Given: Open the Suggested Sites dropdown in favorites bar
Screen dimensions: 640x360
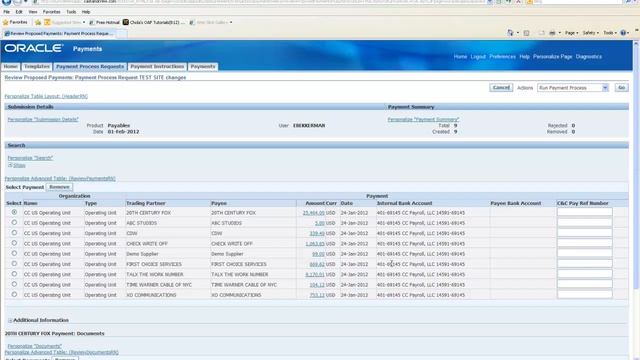Looking at the screenshot, I should click(x=84, y=22).
